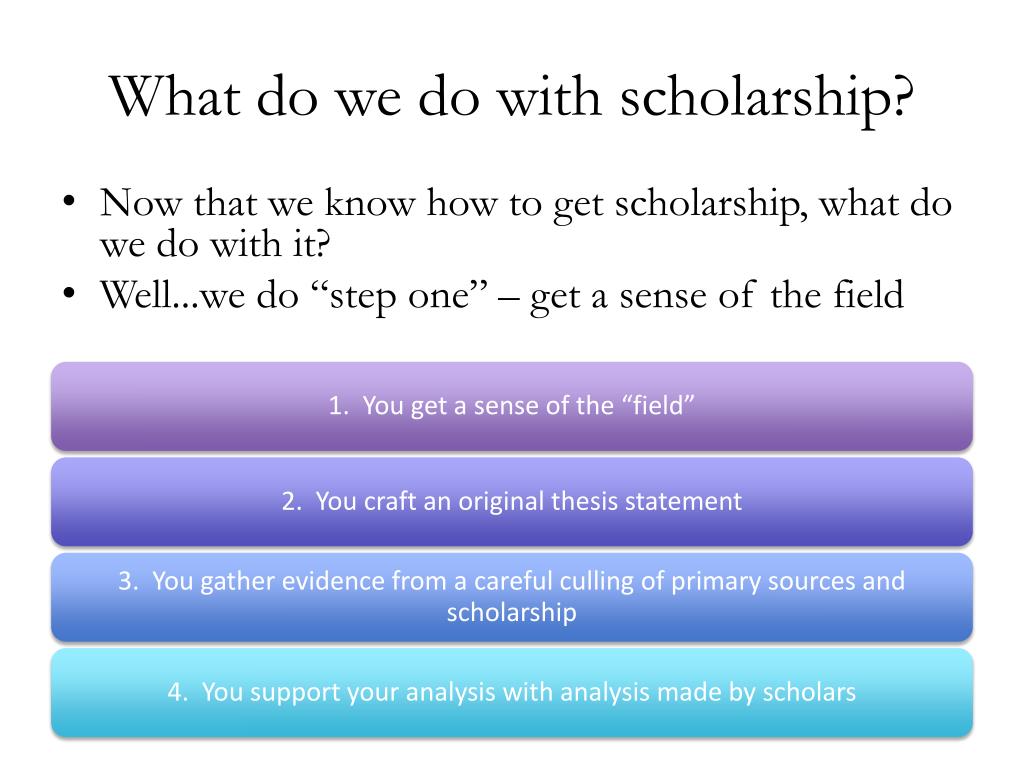
Task: Click the number "4." in the cyan box
Action: 178,692
